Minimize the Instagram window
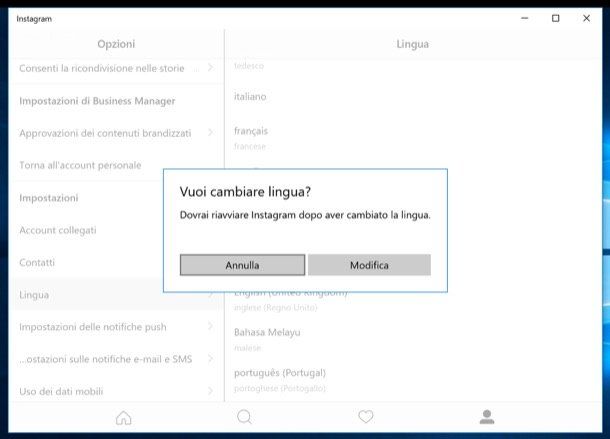 click(525, 18)
